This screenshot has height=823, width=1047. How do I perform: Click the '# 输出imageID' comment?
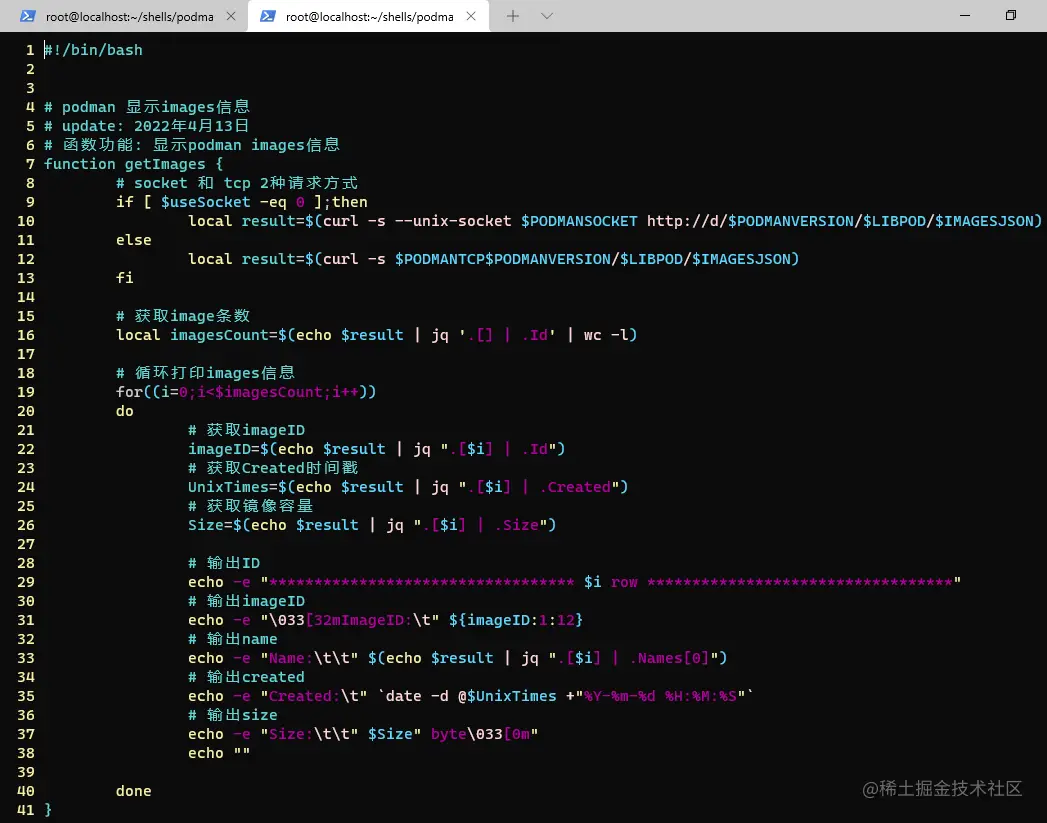pos(246,601)
